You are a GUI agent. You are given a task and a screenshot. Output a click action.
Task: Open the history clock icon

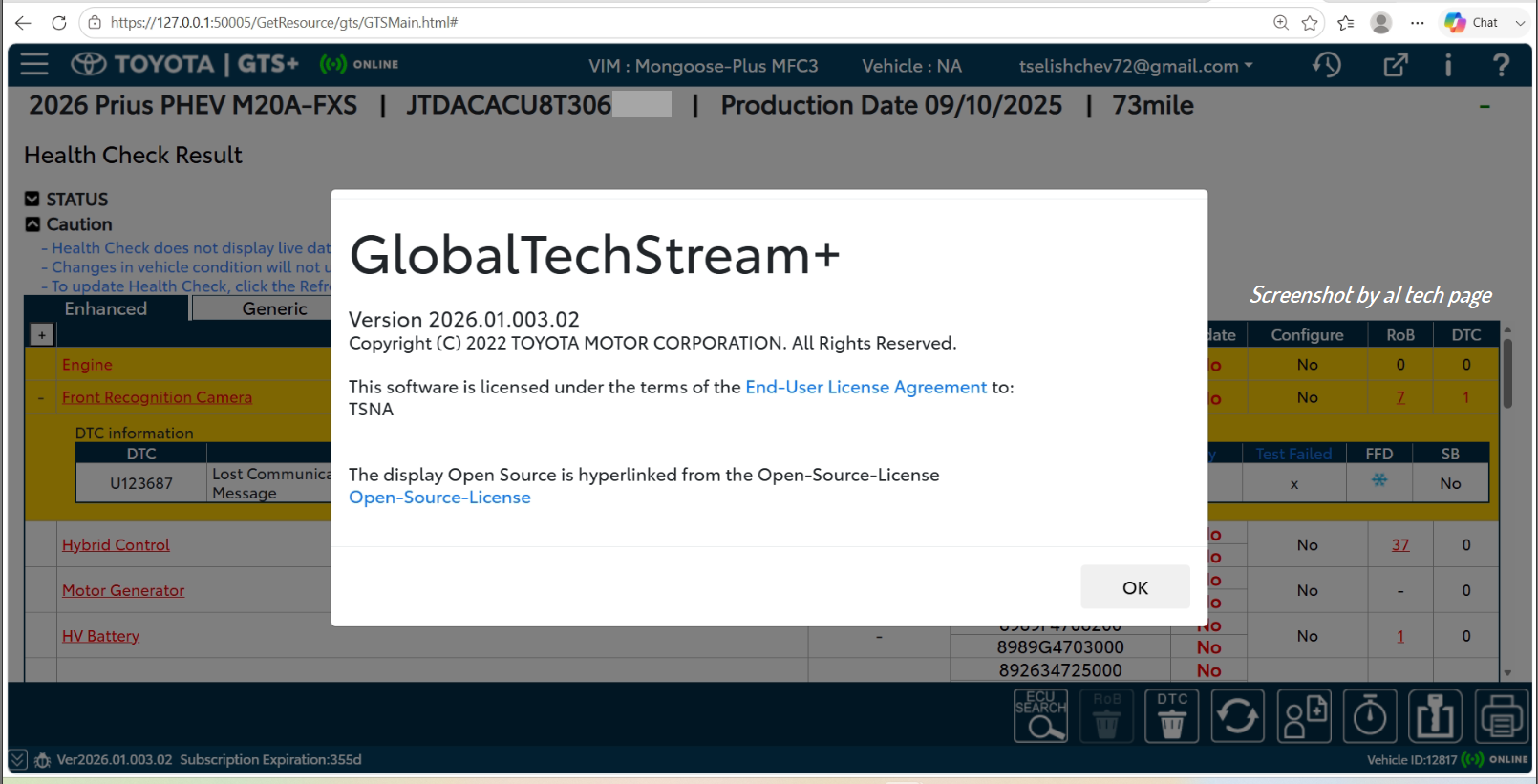pos(1327,65)
